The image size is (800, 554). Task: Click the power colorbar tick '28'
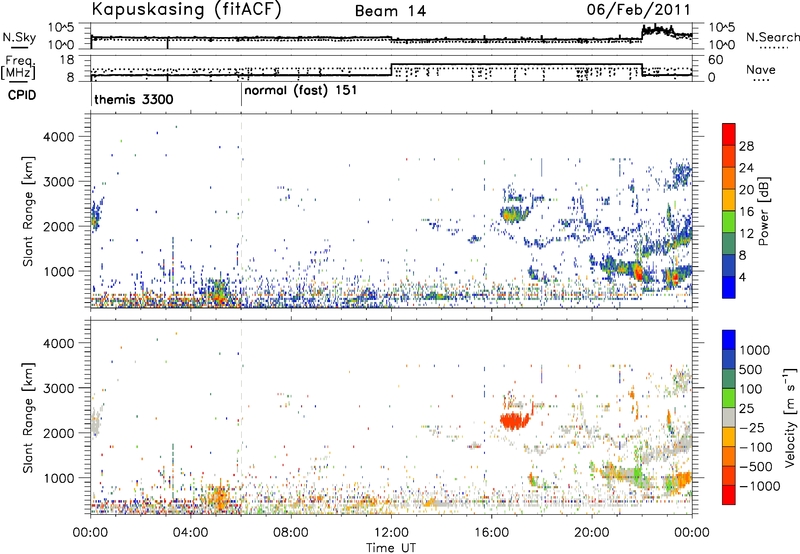coord(746,146)
